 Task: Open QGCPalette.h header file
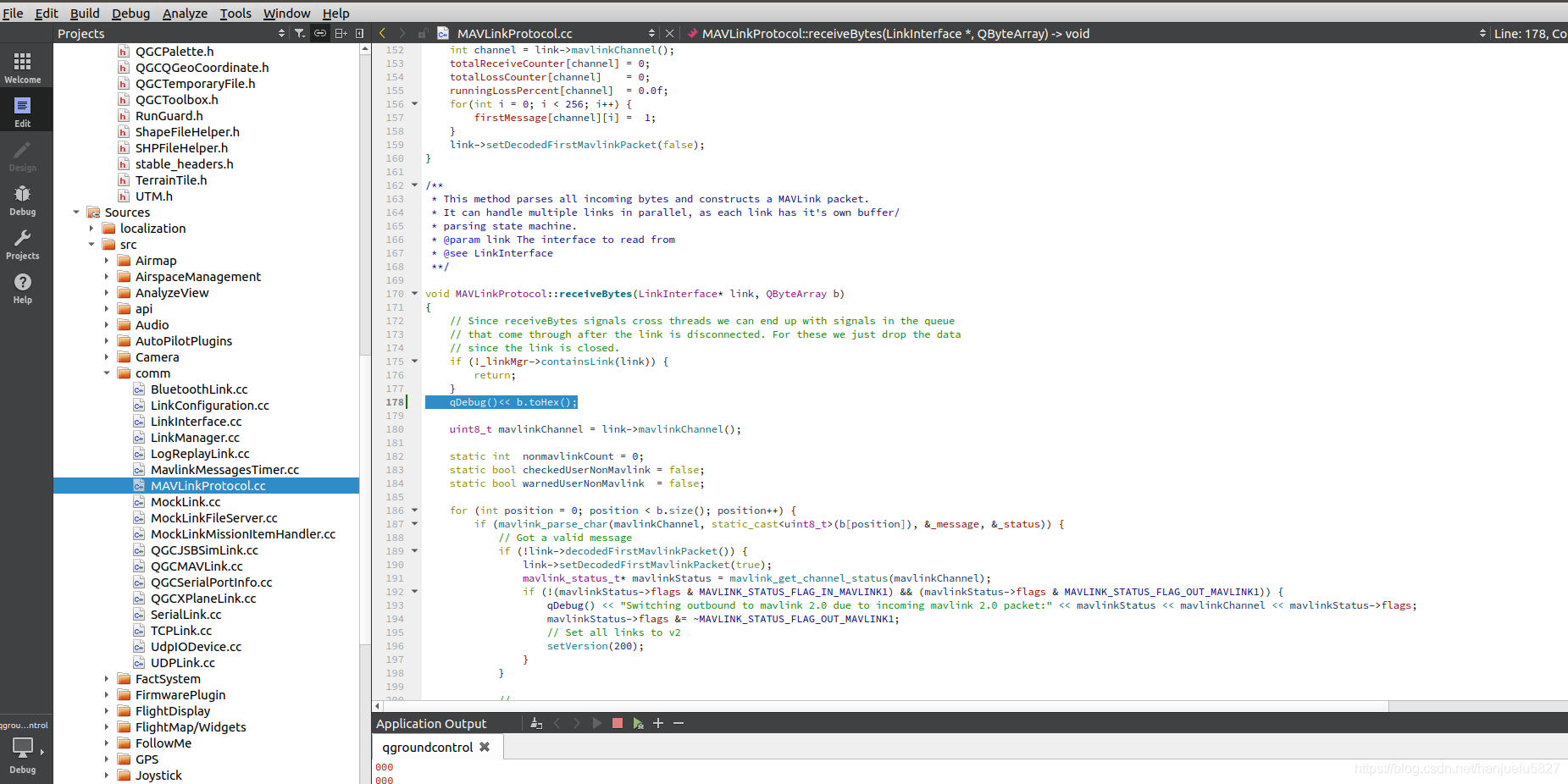175,52
